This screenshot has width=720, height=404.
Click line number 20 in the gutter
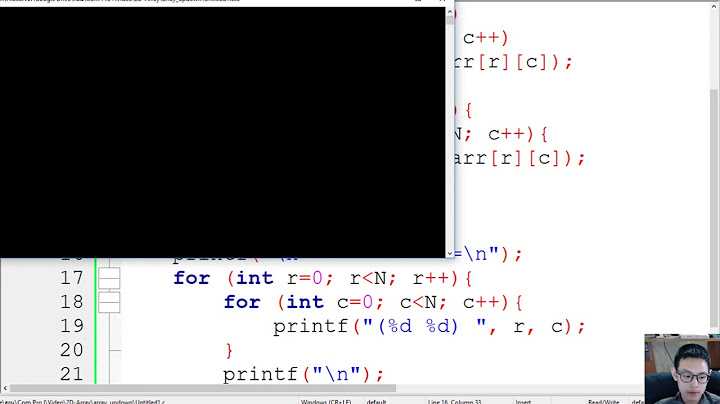coord(72,350)
